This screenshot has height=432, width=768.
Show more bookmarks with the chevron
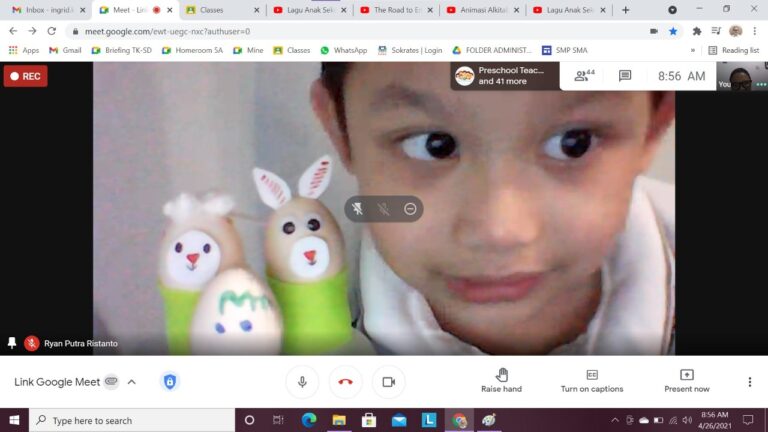click(x=692, y=50)
